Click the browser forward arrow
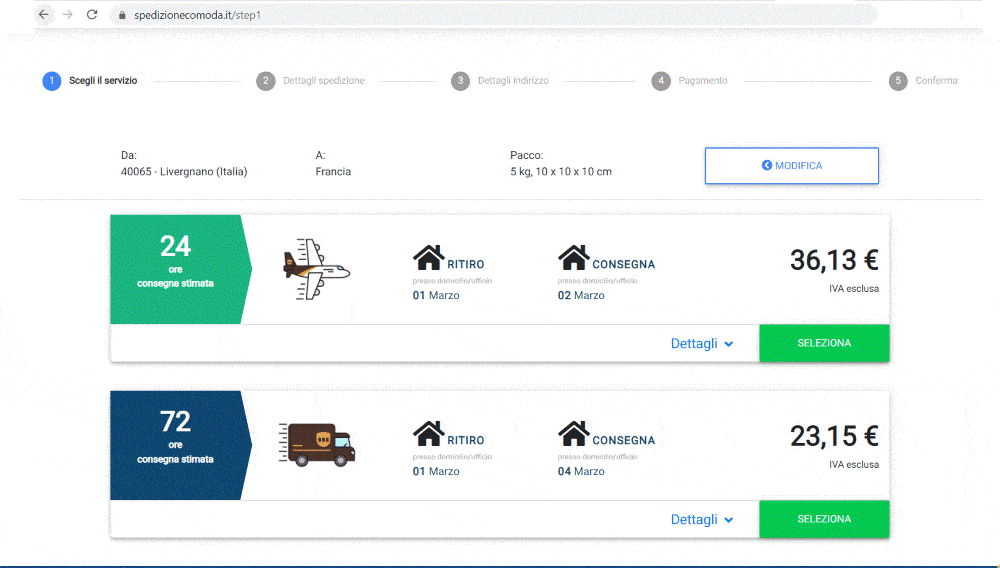This screenshot has height=568, width=1000. click(67, 15)
